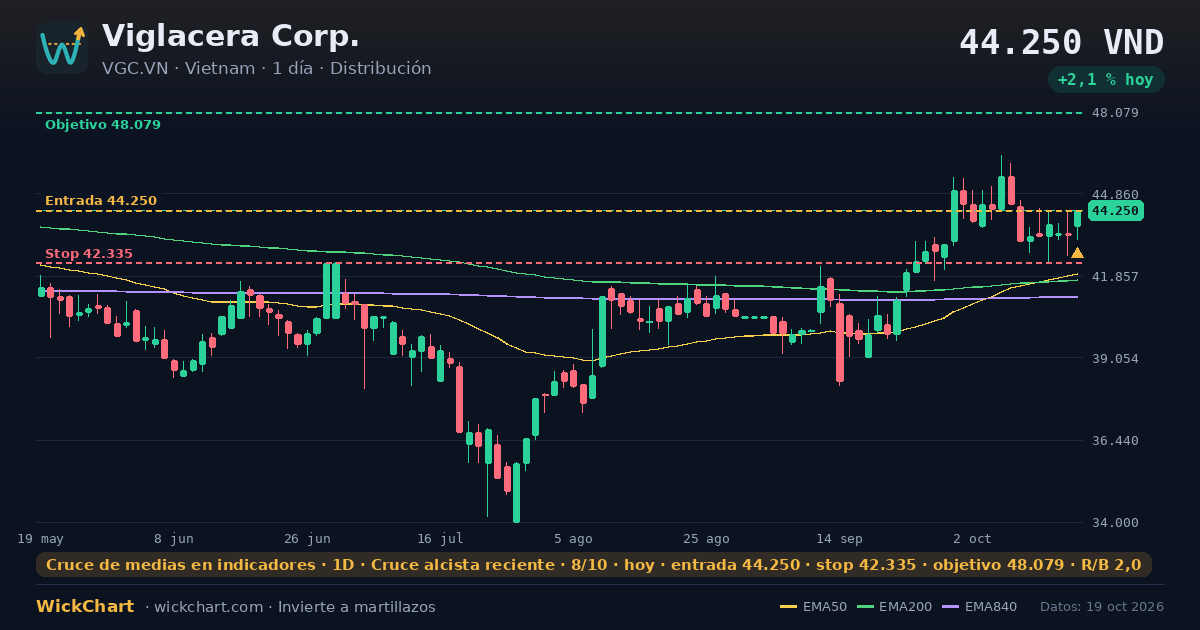
Task: Select the Objetivo 48.079 line label
Action: tap(102, 125)
